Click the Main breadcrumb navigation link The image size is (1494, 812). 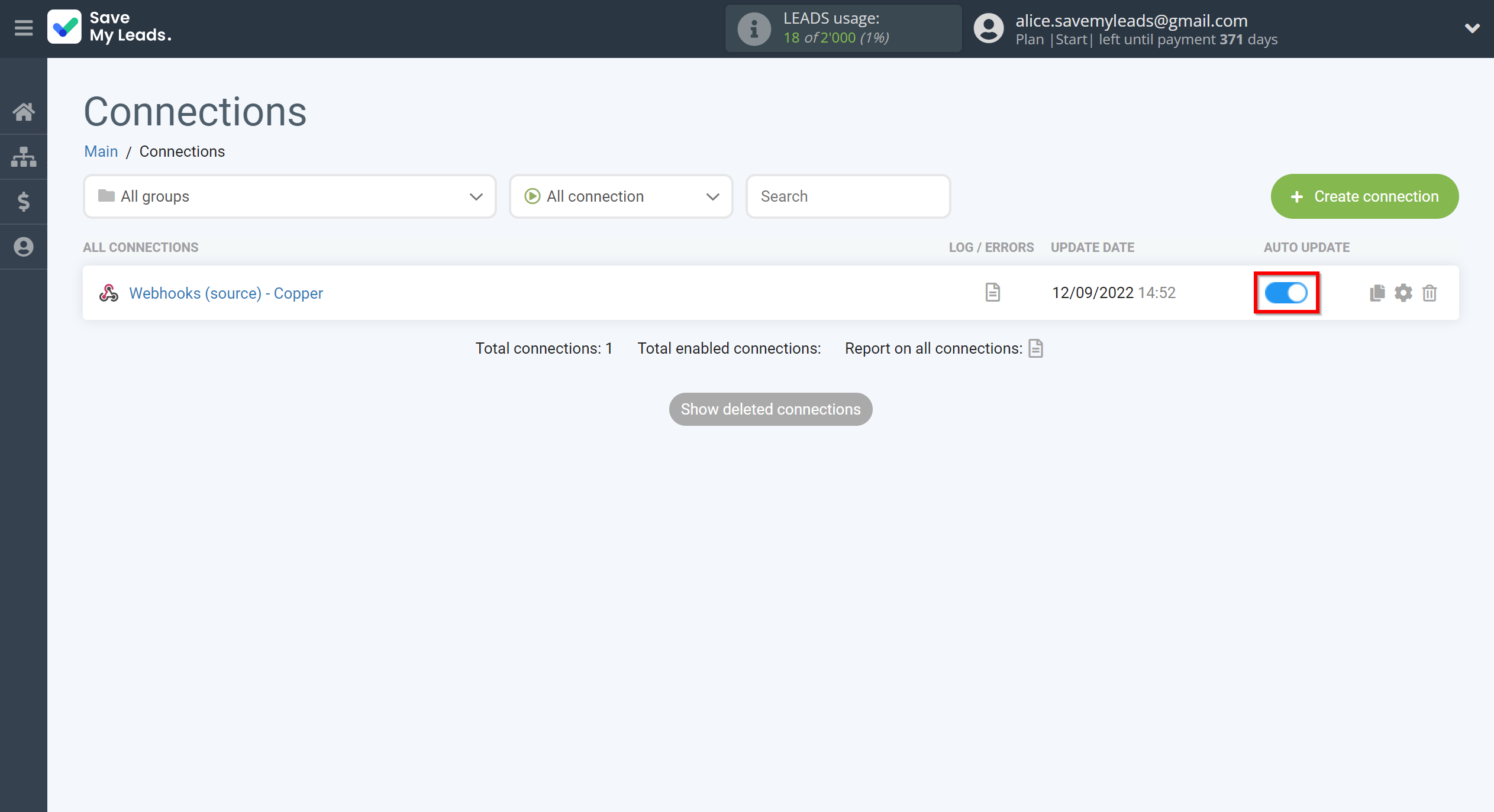tap(100, 151)
